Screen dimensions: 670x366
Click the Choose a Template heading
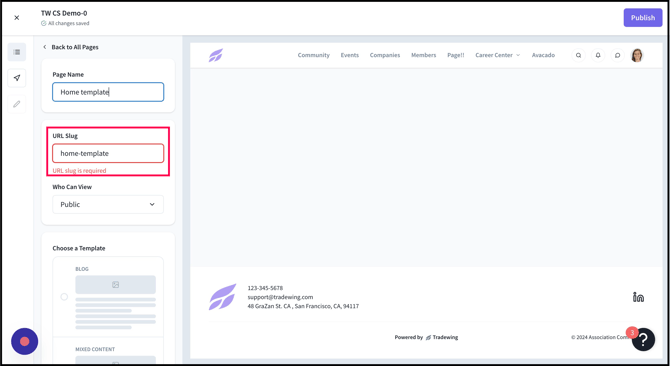79,248
